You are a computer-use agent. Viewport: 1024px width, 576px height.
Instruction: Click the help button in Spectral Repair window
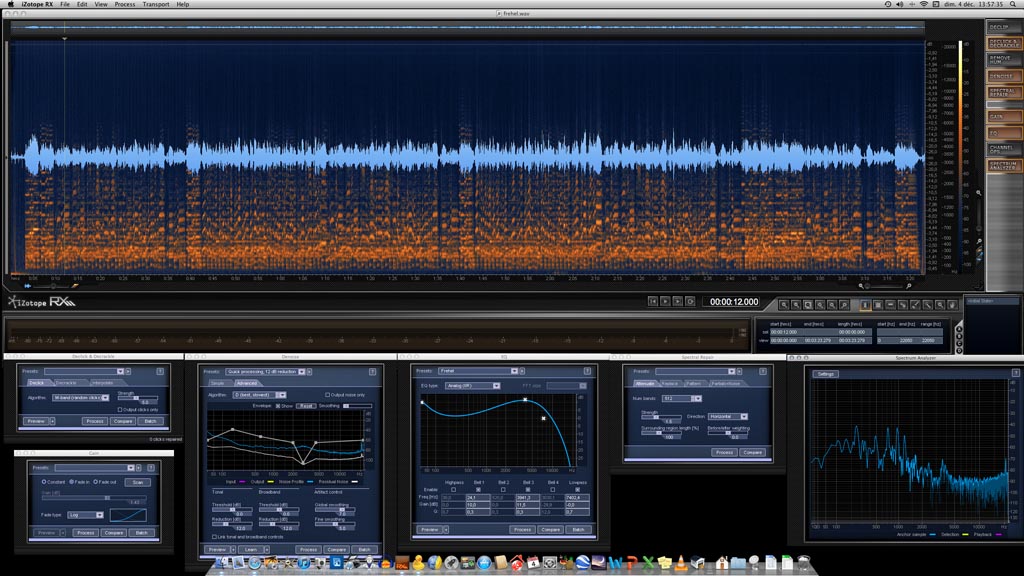point(762,371)
